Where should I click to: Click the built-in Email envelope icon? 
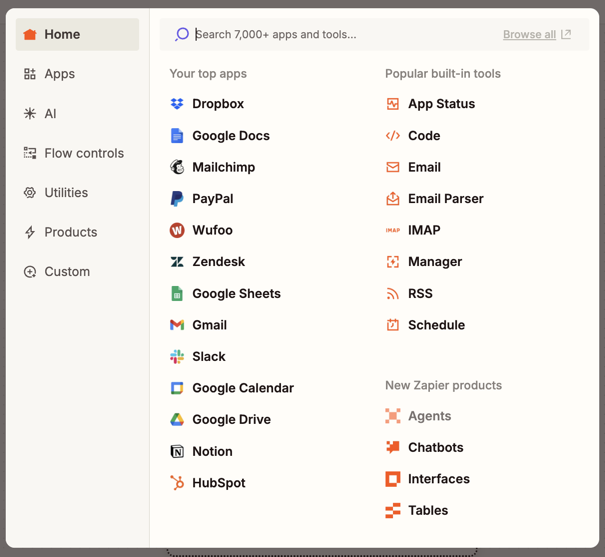pos(393,167)
